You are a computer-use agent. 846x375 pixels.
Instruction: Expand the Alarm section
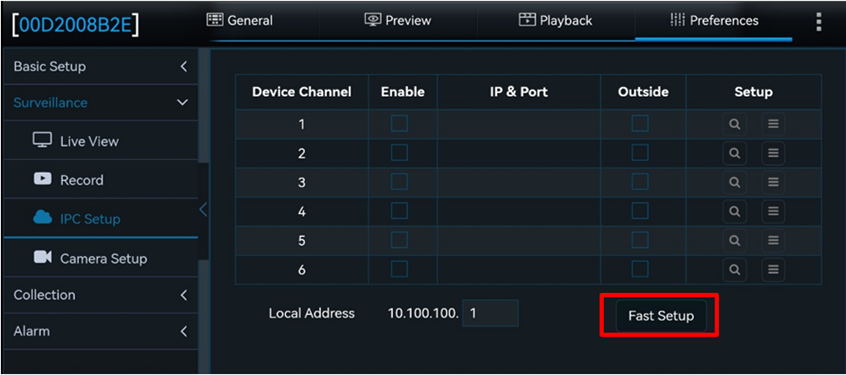coord(100,331)
